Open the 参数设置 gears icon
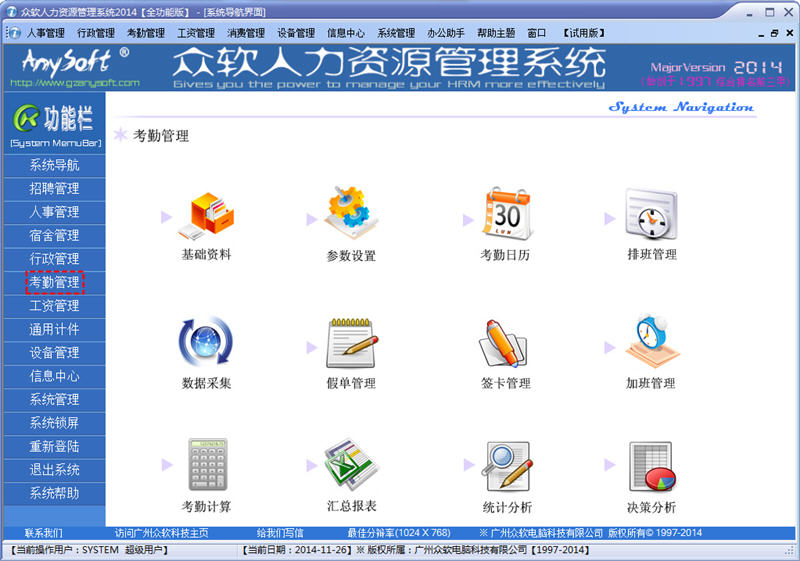The height and width of the screenshot is (561, 800). tap(351, 212)
